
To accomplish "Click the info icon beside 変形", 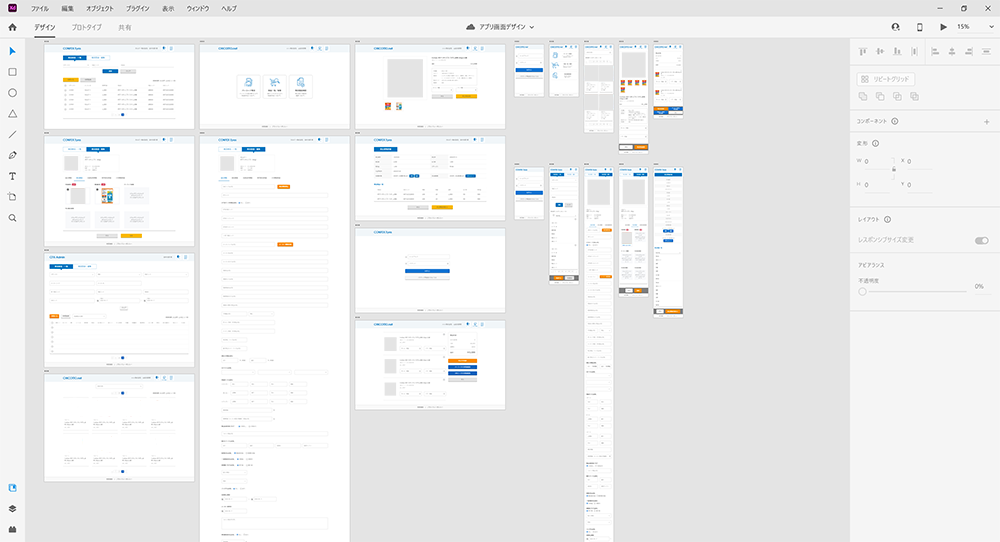I will coord(875,143).
